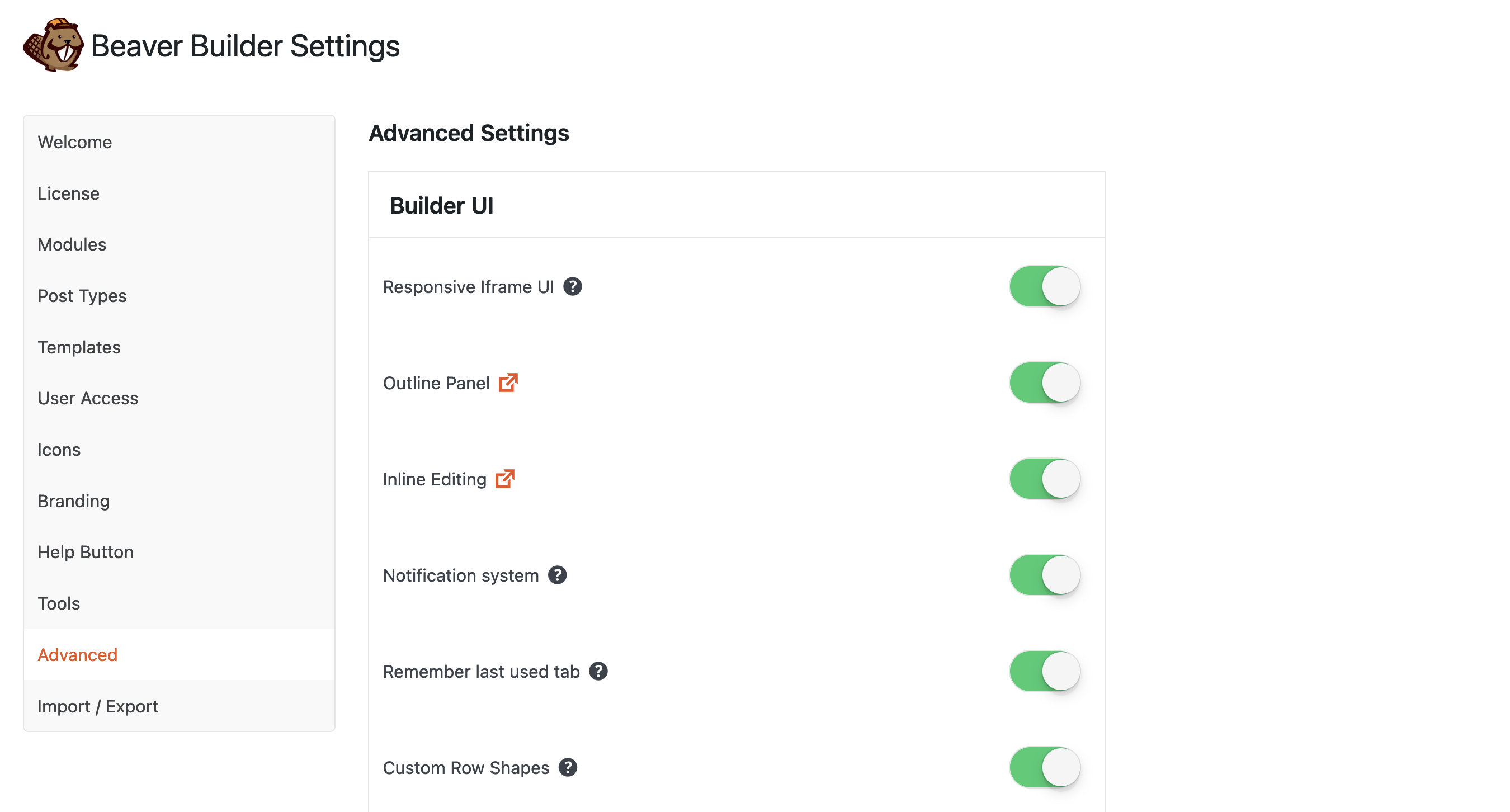Open the Import / Export section
This screenshot has width=1510, height=812.
coord(97,706)
